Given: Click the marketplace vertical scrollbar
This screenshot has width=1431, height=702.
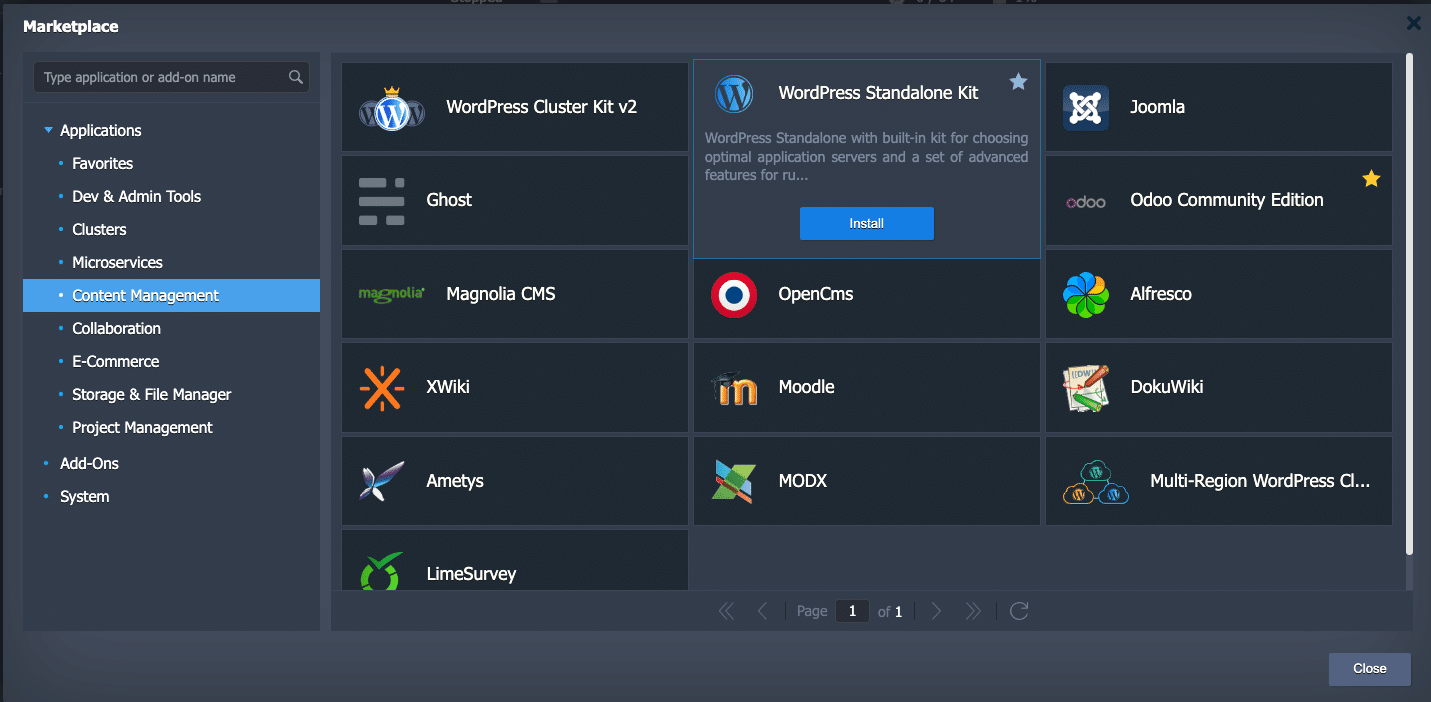Looking at the screenshot, I should tap(1409, 303).
